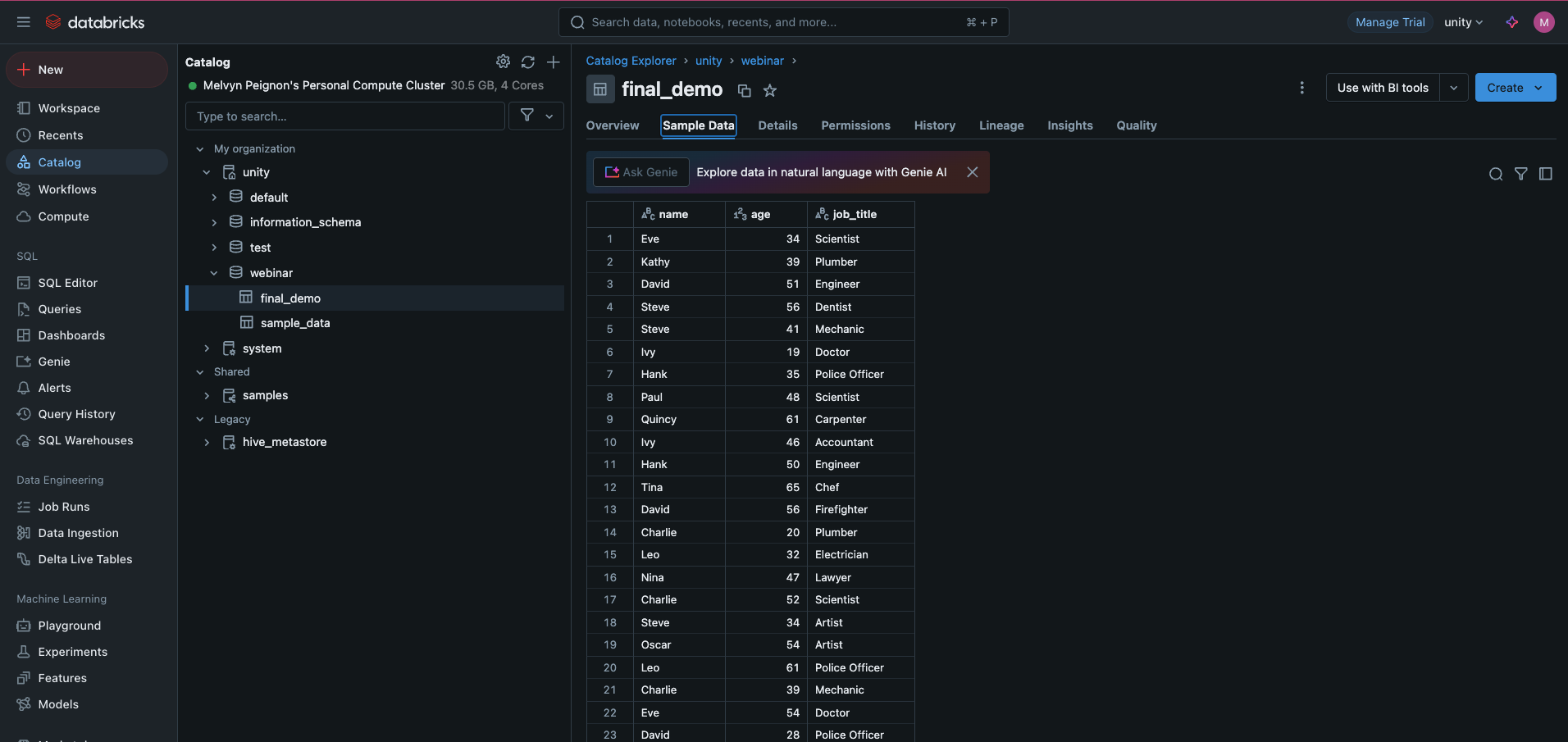Open the kebab menu beside Use with BI tools
The image size is (1568, 742).
tap(1301, 88)
